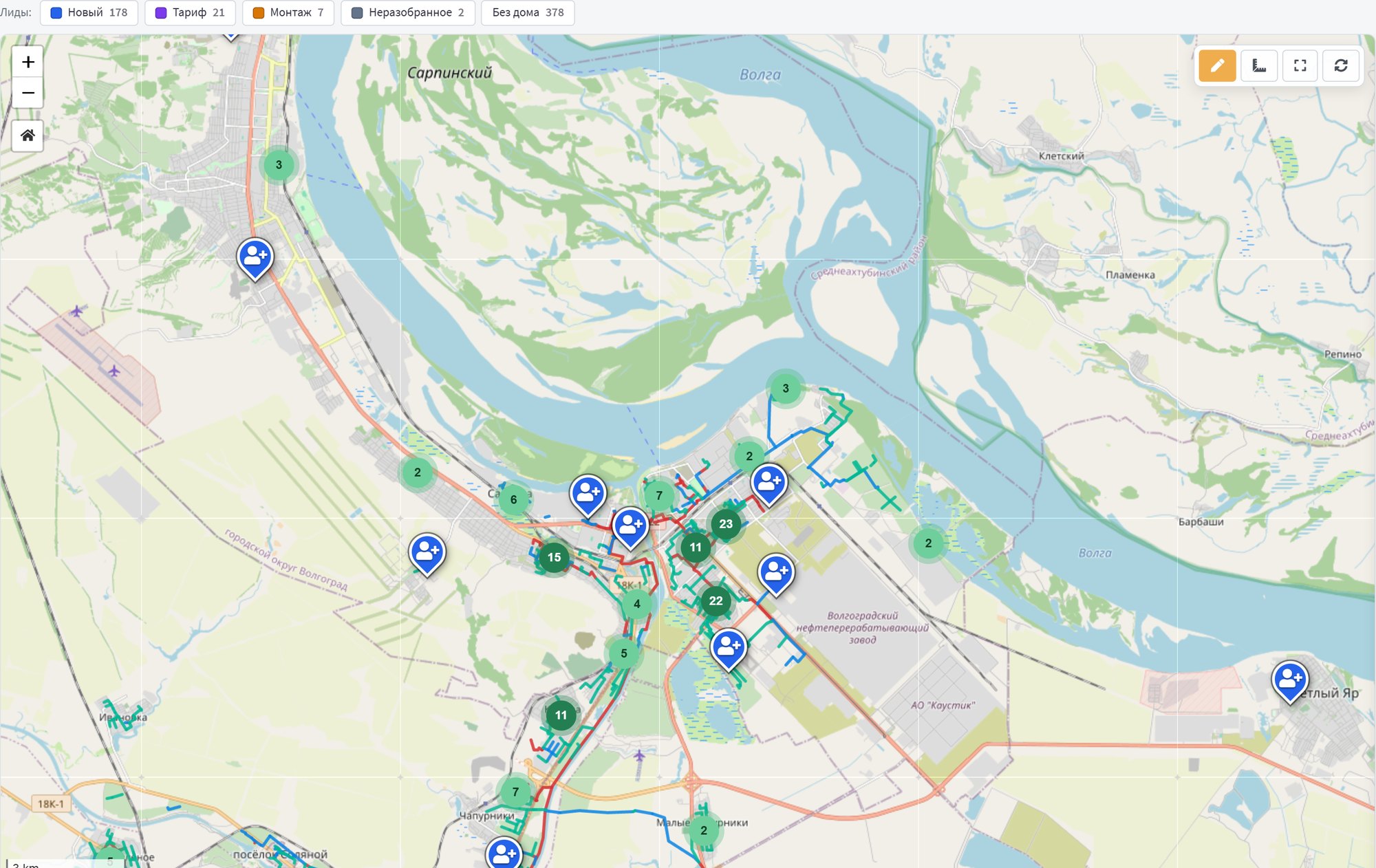Expand the cluster of 6 leads
This screenshot has height=868, width=1376.
point(513,500)
